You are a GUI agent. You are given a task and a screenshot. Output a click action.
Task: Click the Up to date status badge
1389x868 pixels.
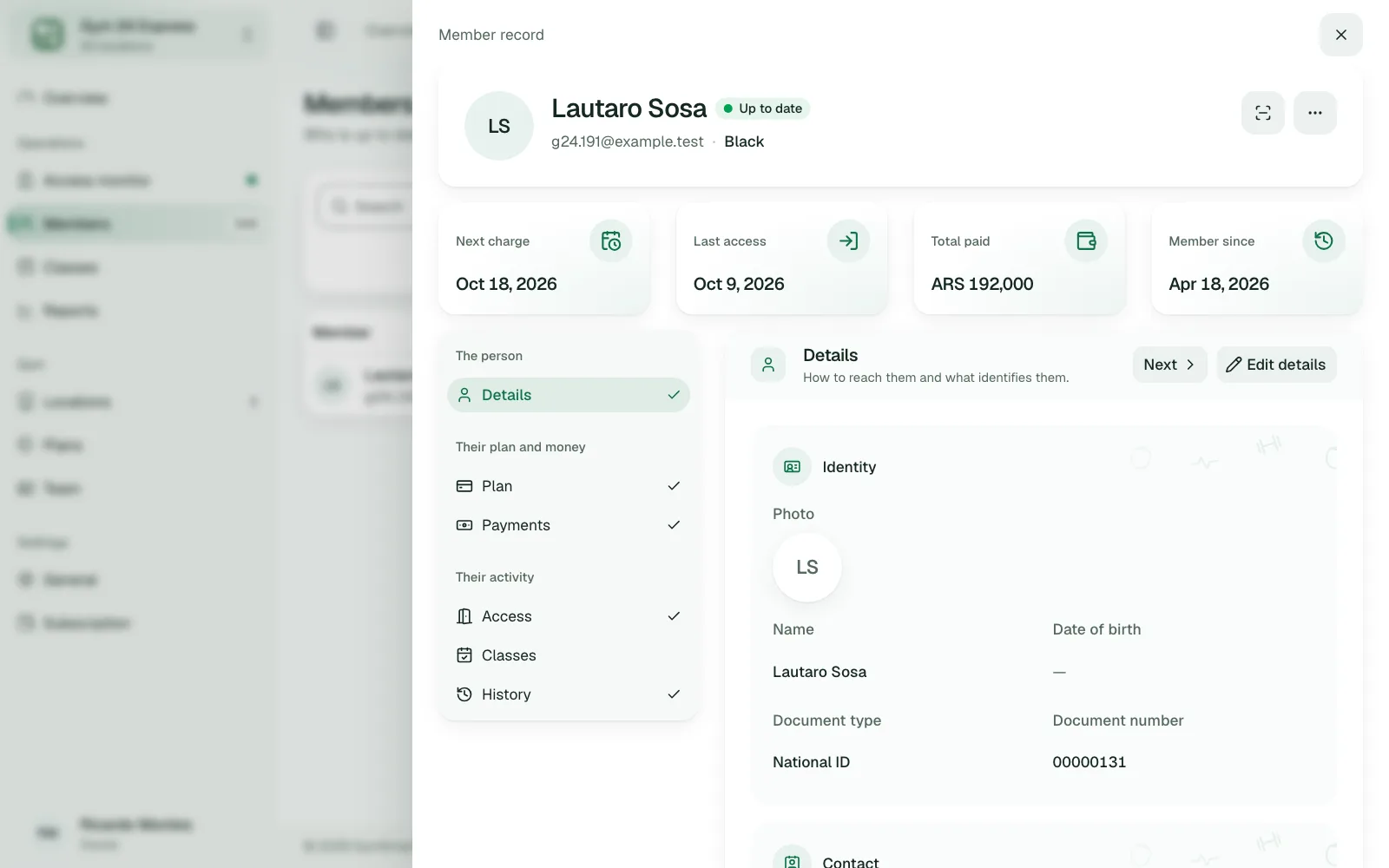(x=762, y=108)
